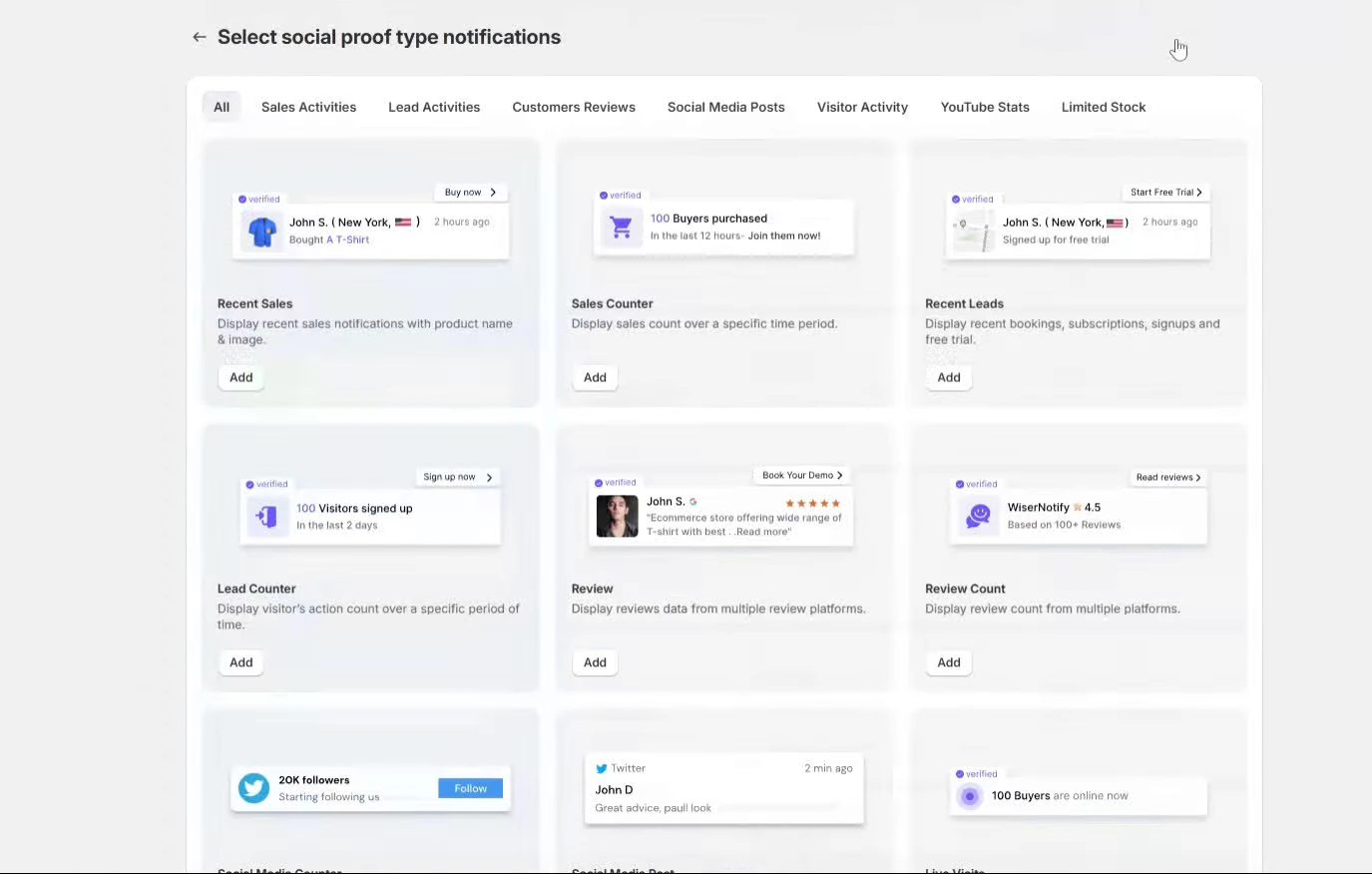
Task: Add the Recent Leads notification
Action: (949, 377)
